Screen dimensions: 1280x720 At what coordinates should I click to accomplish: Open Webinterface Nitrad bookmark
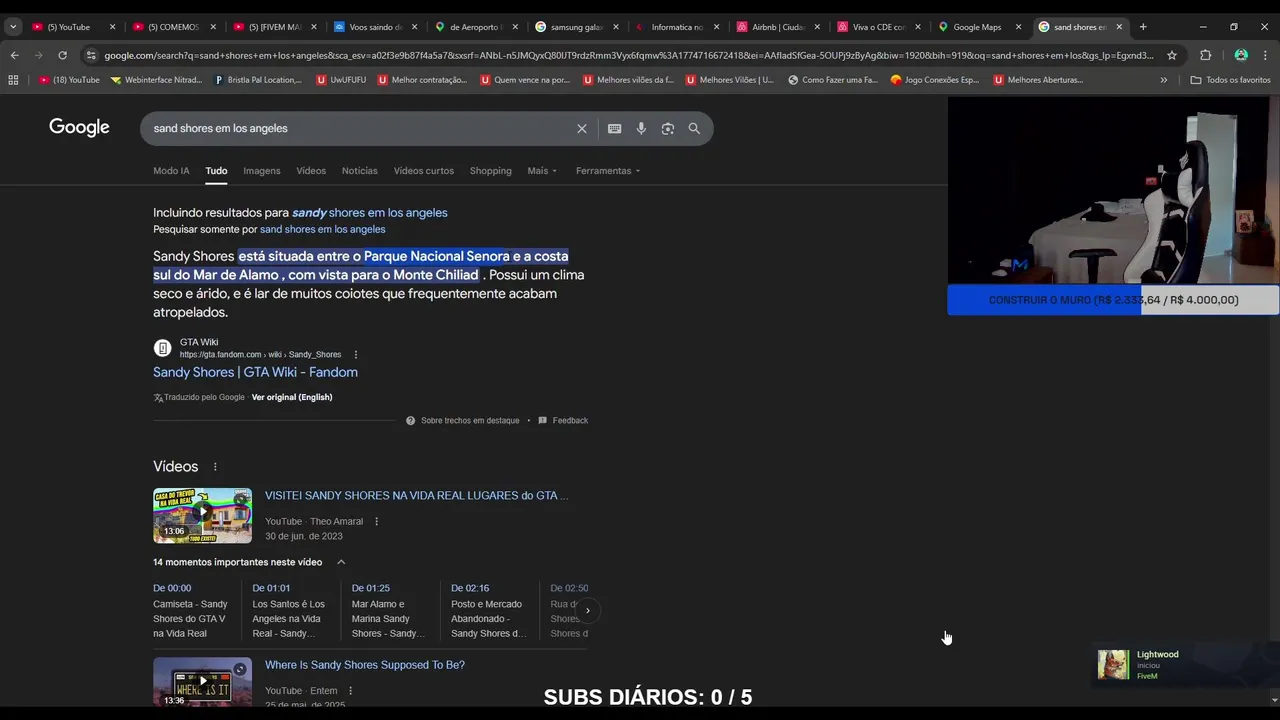click(x=156, y=80)
